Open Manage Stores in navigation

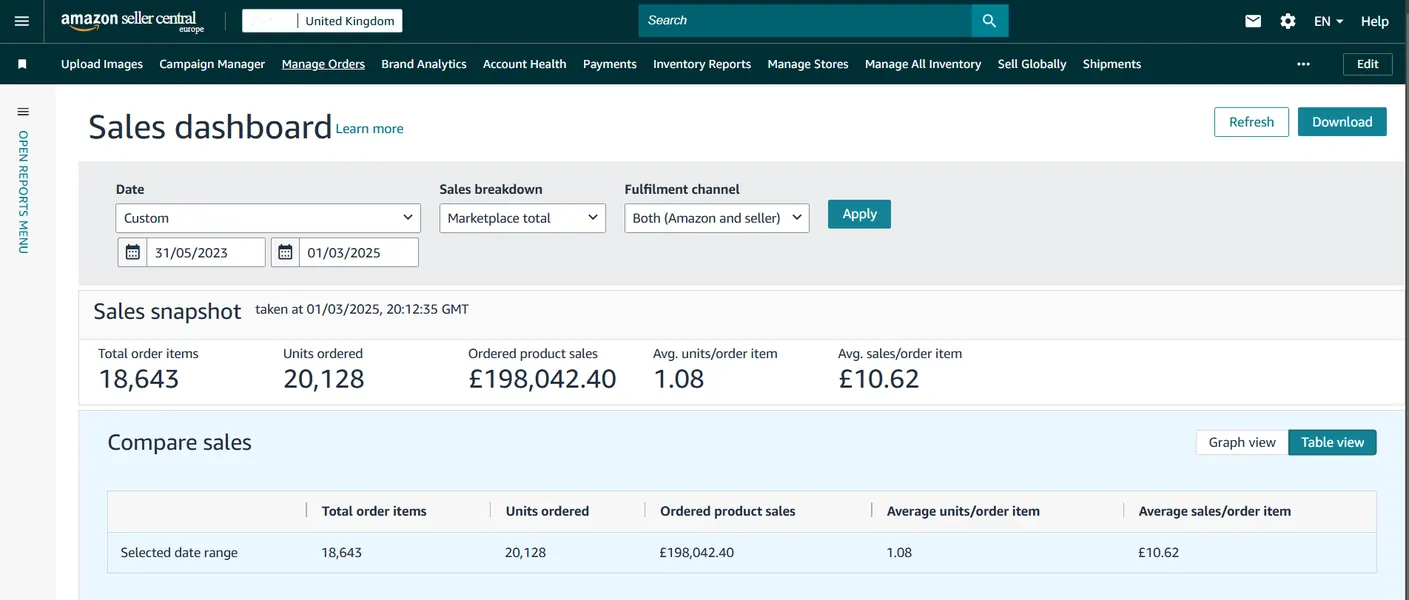[808, 64]
